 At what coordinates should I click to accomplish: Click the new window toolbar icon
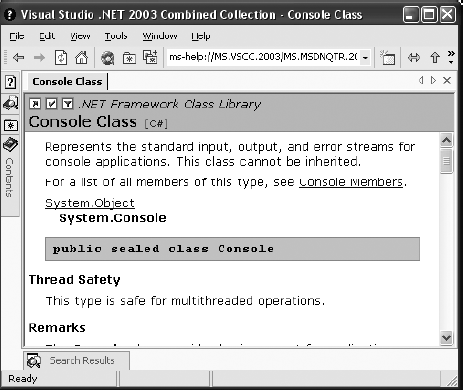[x=388, y=58]
